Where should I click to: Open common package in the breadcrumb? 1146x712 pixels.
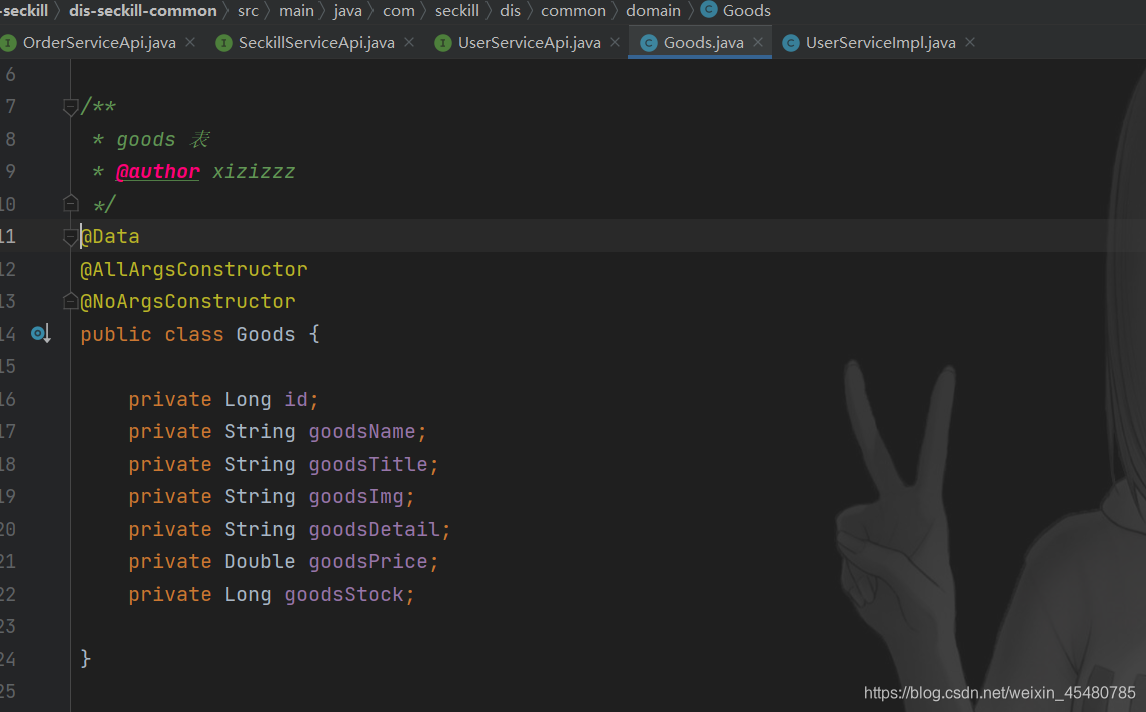[x=573, y=10]
